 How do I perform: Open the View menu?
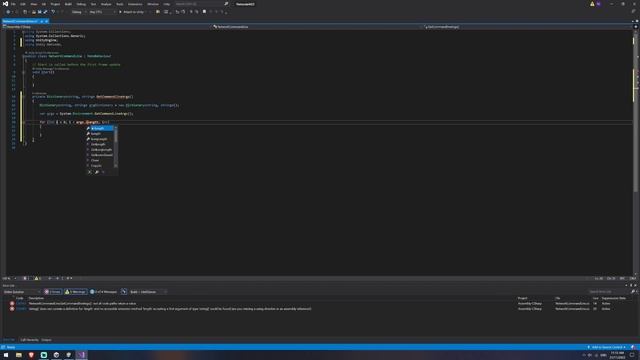point(33,4)
